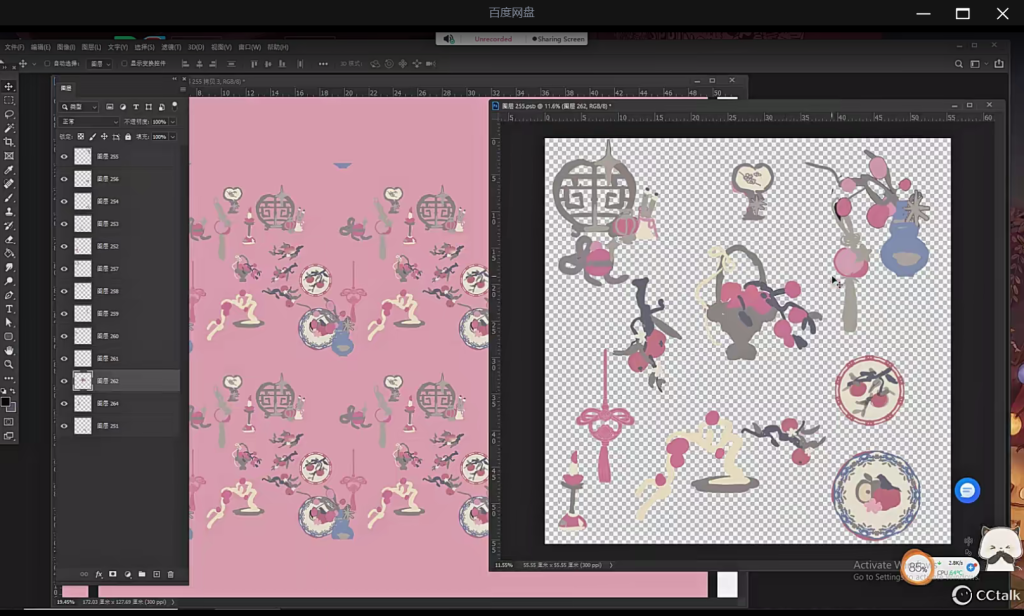Select the Magic Wand tool
1024x616 pixels.
9,128
